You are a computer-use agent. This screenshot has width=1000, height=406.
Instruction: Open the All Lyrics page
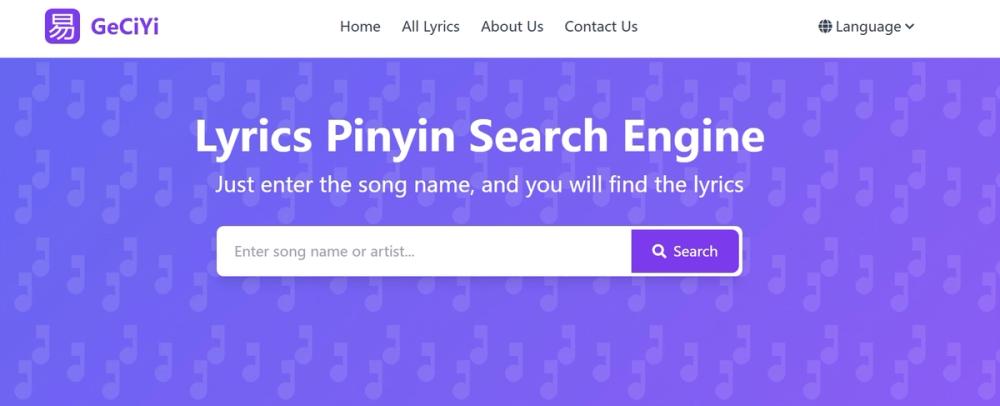coord(430,27)
